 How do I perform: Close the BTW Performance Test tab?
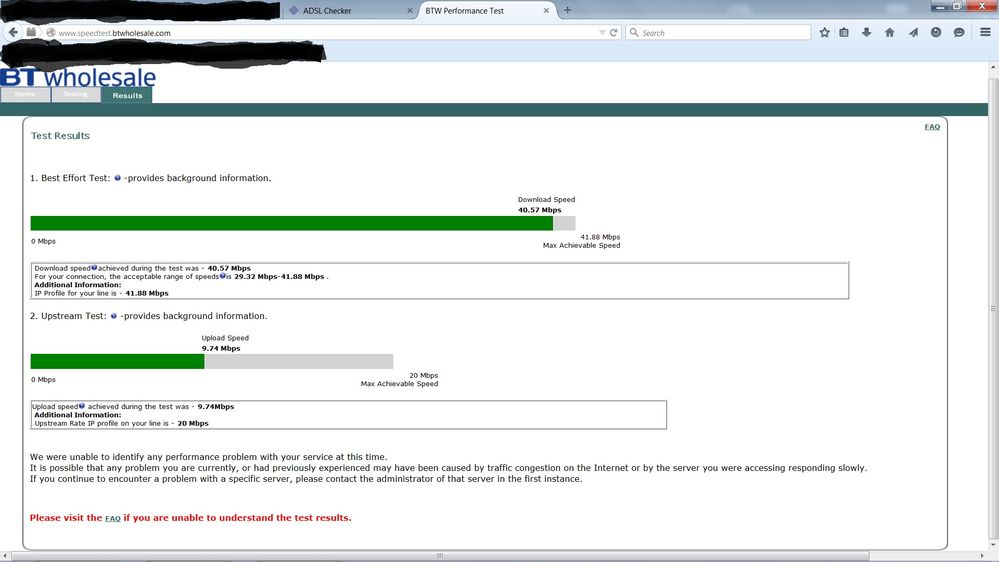tap(546, 11)
